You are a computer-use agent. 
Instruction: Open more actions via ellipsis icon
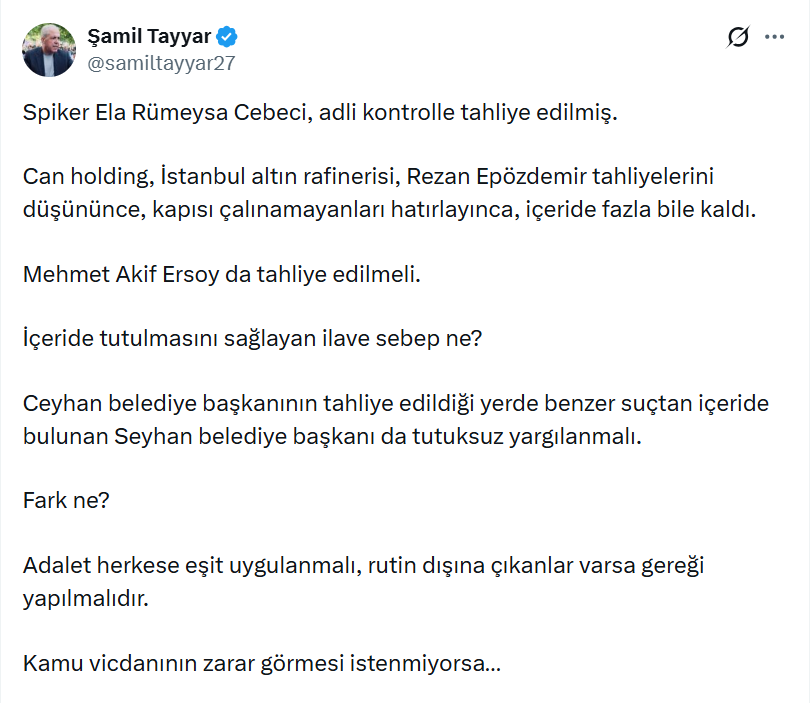773,36
